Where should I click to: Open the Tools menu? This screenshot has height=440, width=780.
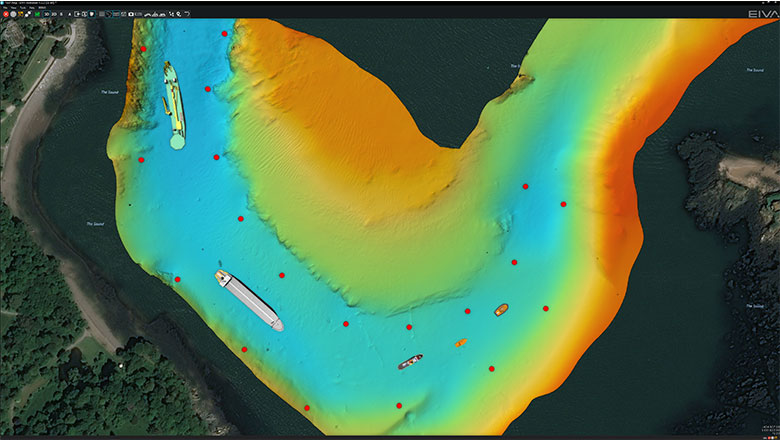pyautogui.click(x=23, y=7)
